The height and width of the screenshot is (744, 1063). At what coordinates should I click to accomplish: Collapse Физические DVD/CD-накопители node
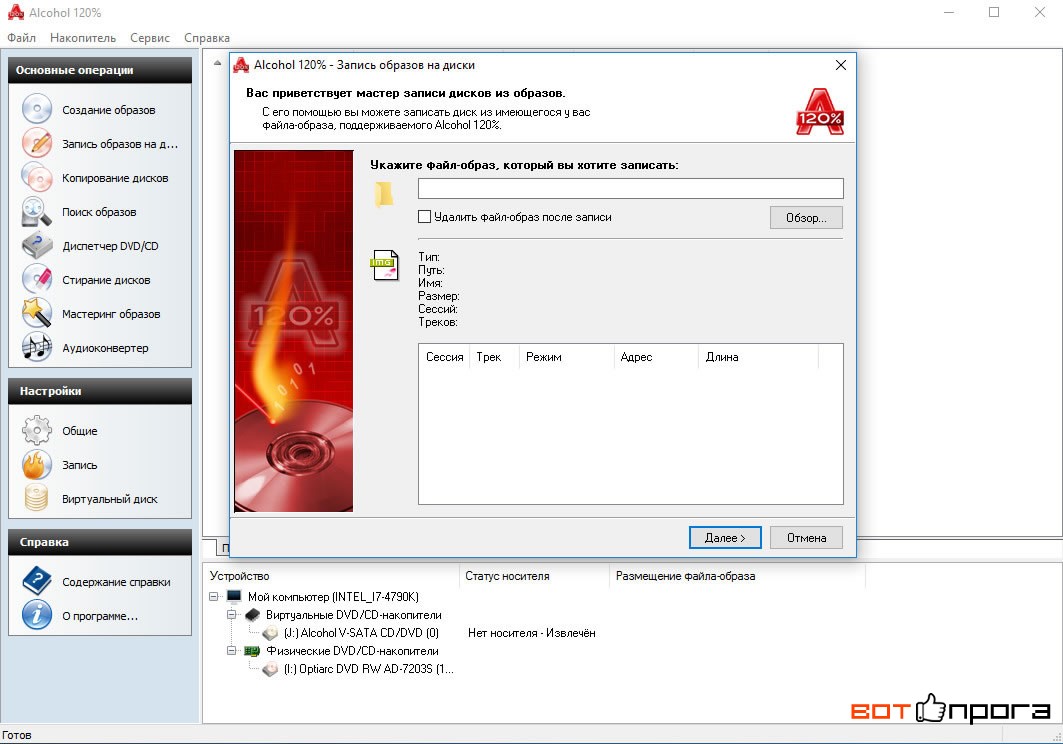(x=232, y=650)
